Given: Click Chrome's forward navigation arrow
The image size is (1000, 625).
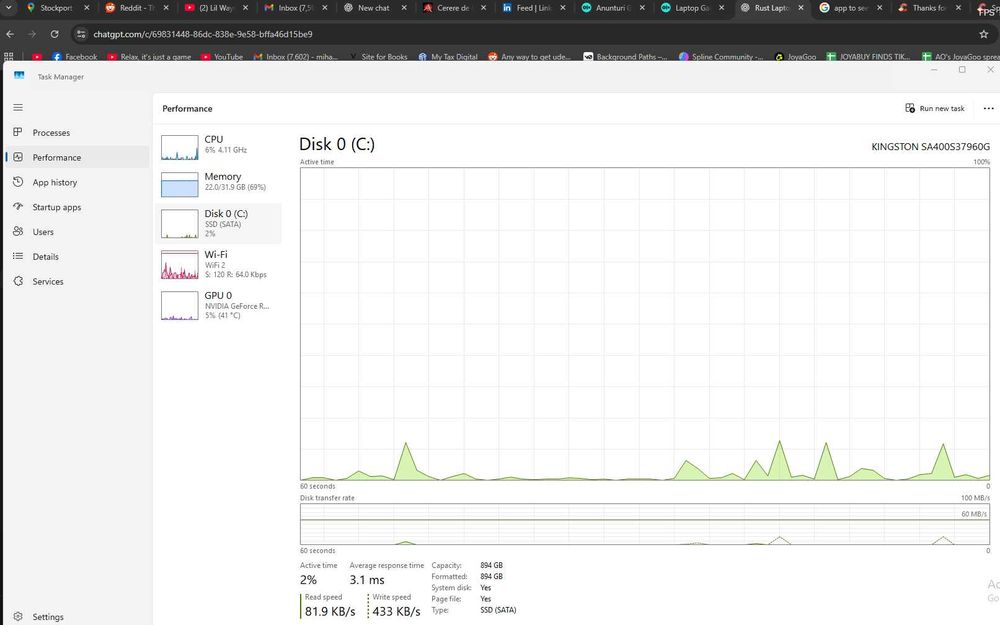Looking at the screenshot, I should 32,34.
